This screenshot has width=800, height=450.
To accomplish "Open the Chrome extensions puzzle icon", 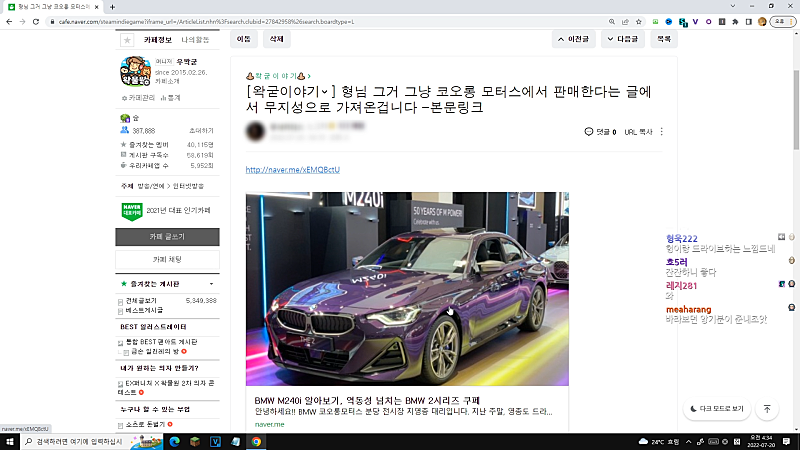I will point(735,22).
